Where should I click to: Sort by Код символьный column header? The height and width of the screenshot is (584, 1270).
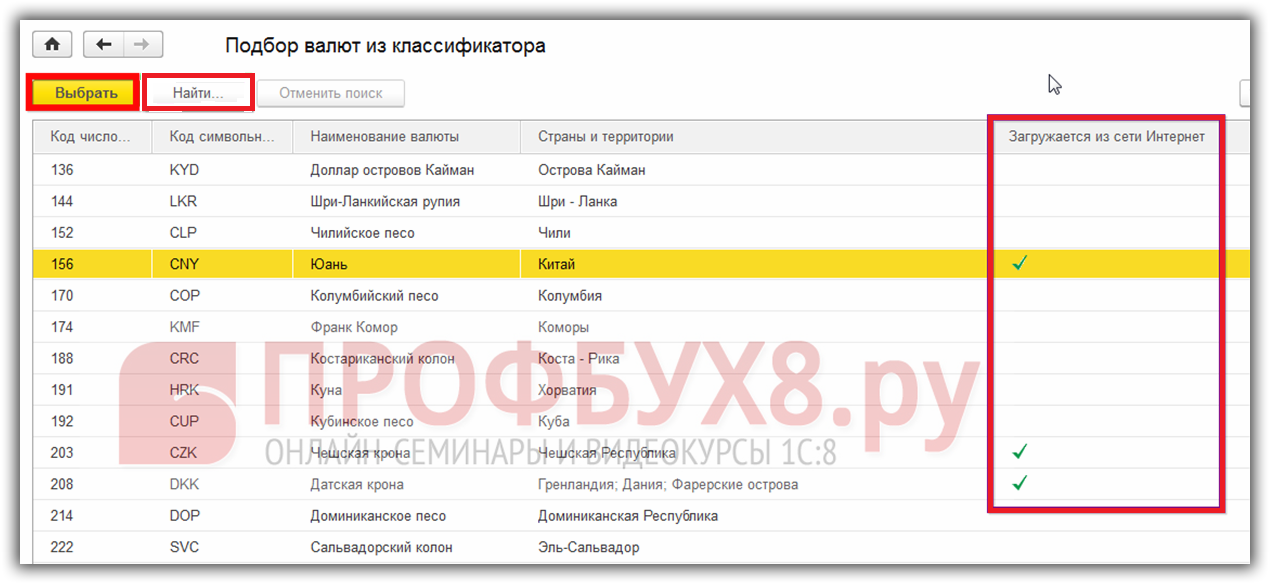(222, 137)
